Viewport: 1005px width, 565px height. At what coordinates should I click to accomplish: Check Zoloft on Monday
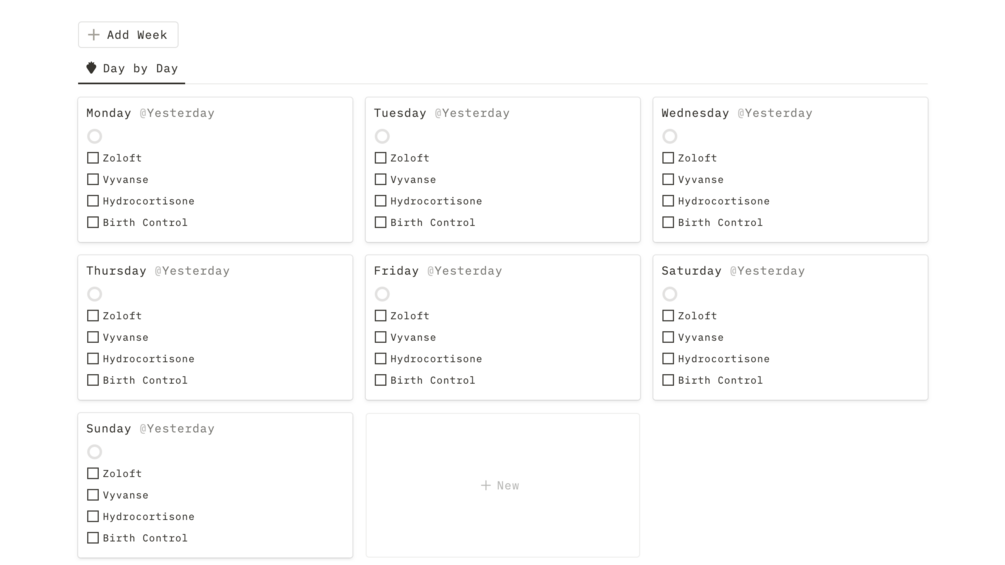tap(93, 158)
